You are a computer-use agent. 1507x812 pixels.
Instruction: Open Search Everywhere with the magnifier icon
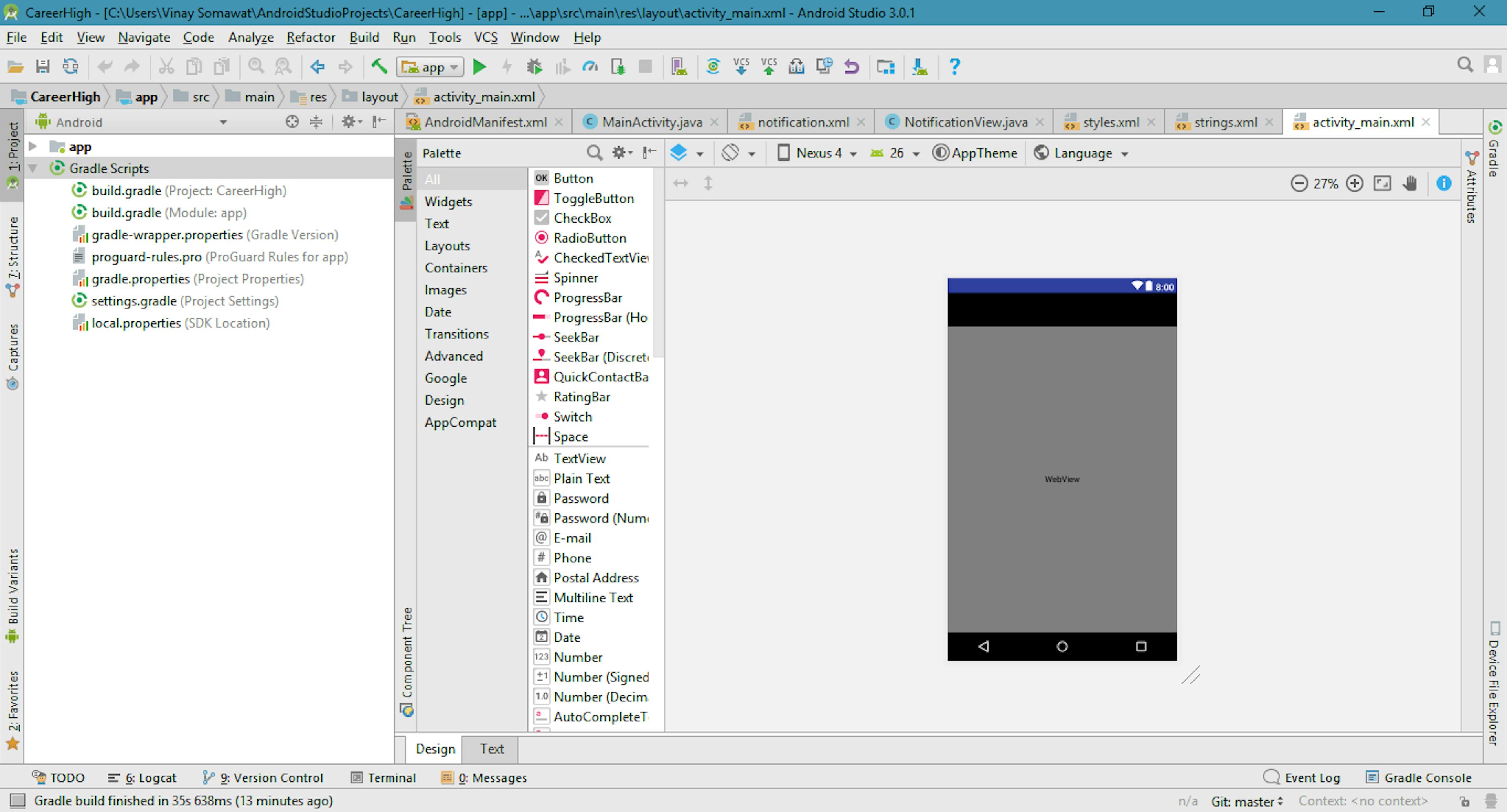pos(1465,65)
